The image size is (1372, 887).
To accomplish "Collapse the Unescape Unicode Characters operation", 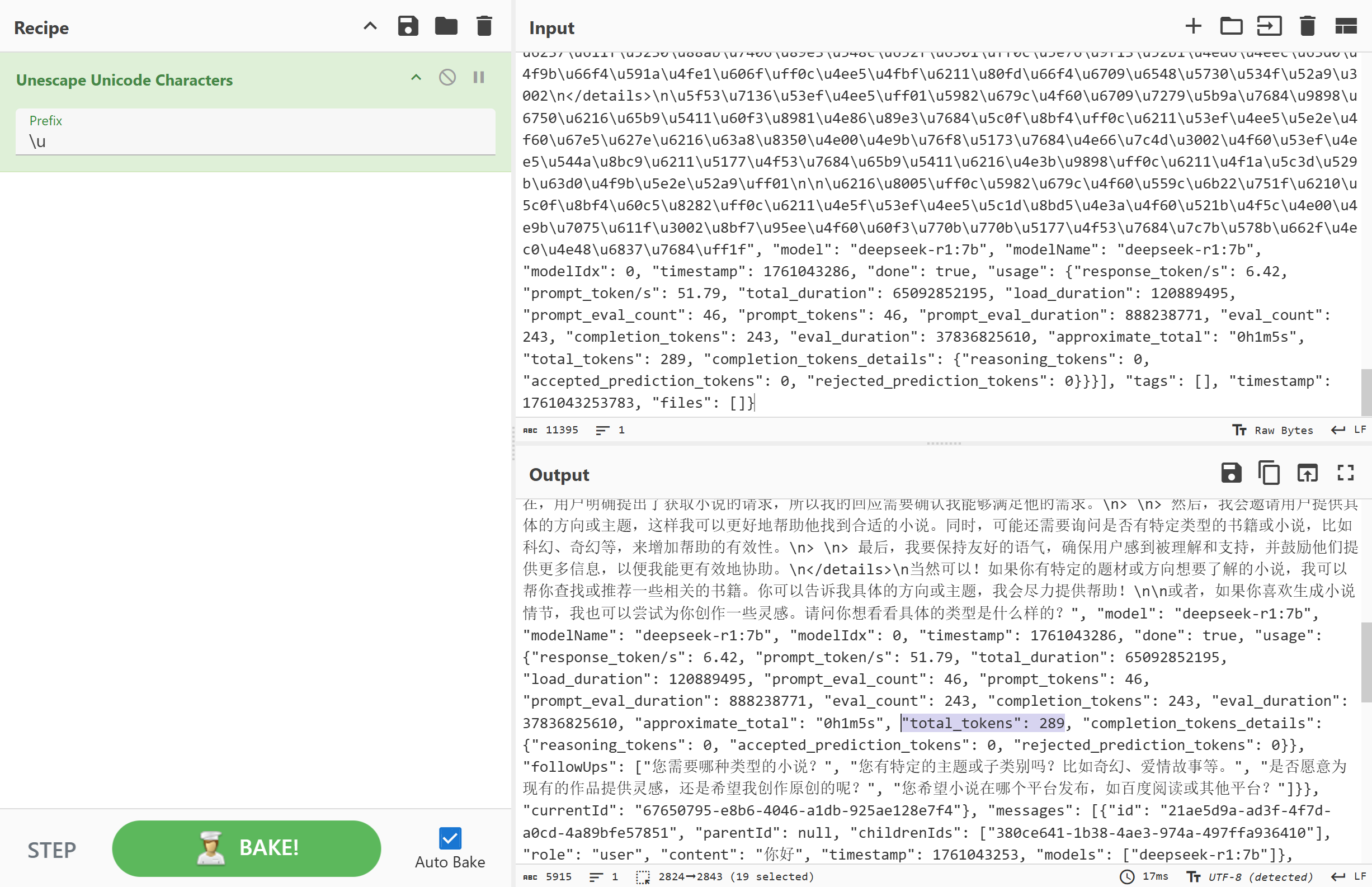I will pos(416,78).
